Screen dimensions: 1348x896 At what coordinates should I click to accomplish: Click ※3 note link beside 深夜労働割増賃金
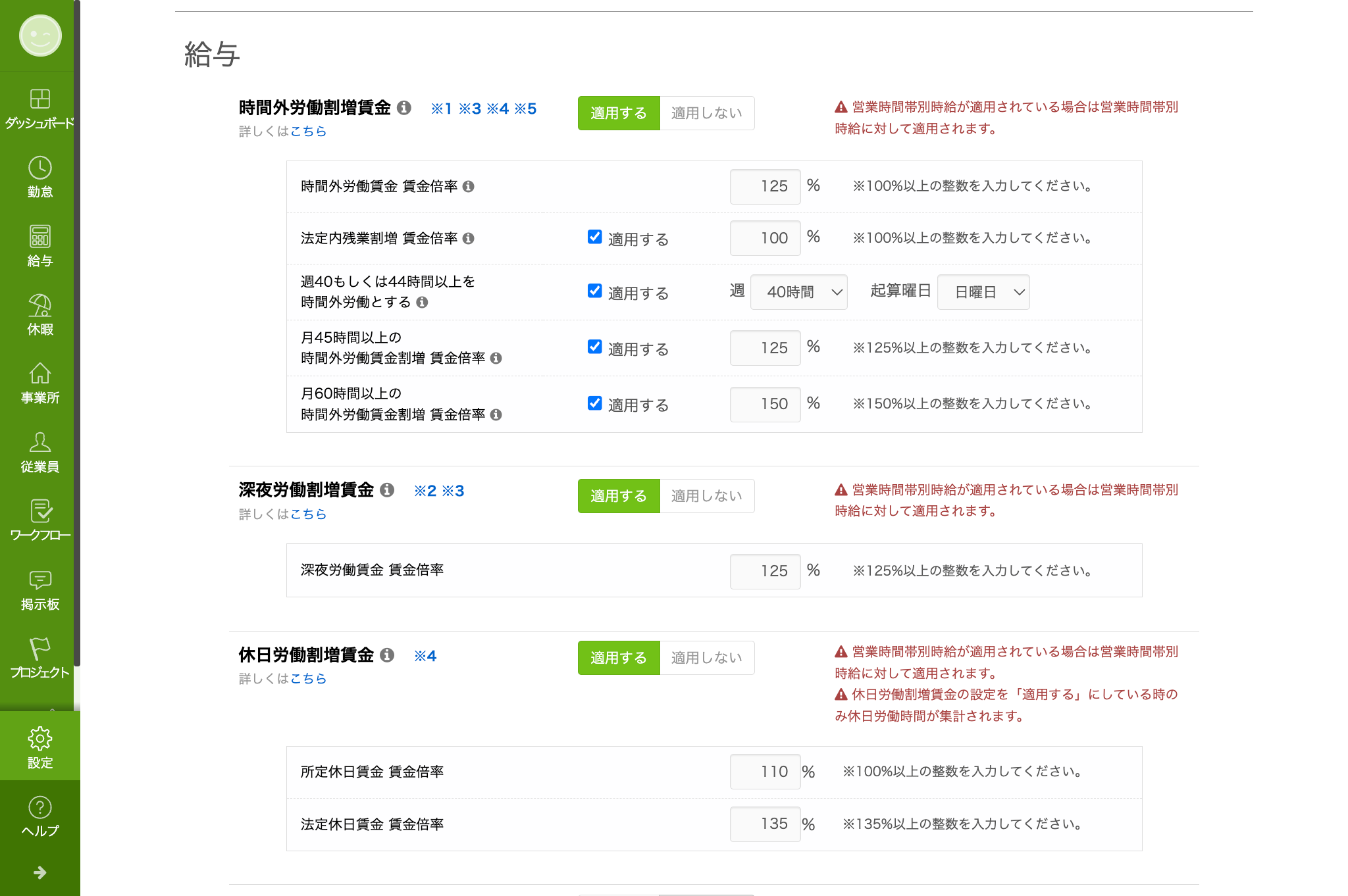coord(453,491)
